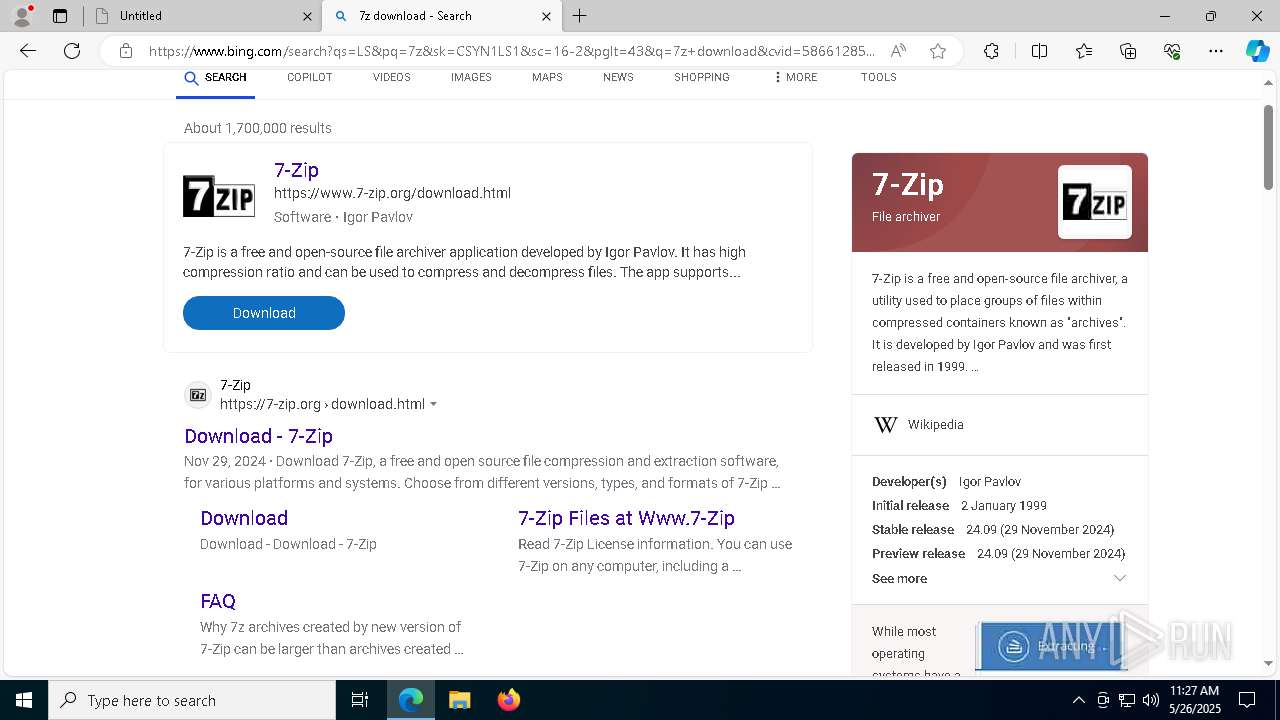The width and height of the screenshot is (1280, 720).
Task: Click the 7ZIP logo in top result
Action: click(219, 195)
